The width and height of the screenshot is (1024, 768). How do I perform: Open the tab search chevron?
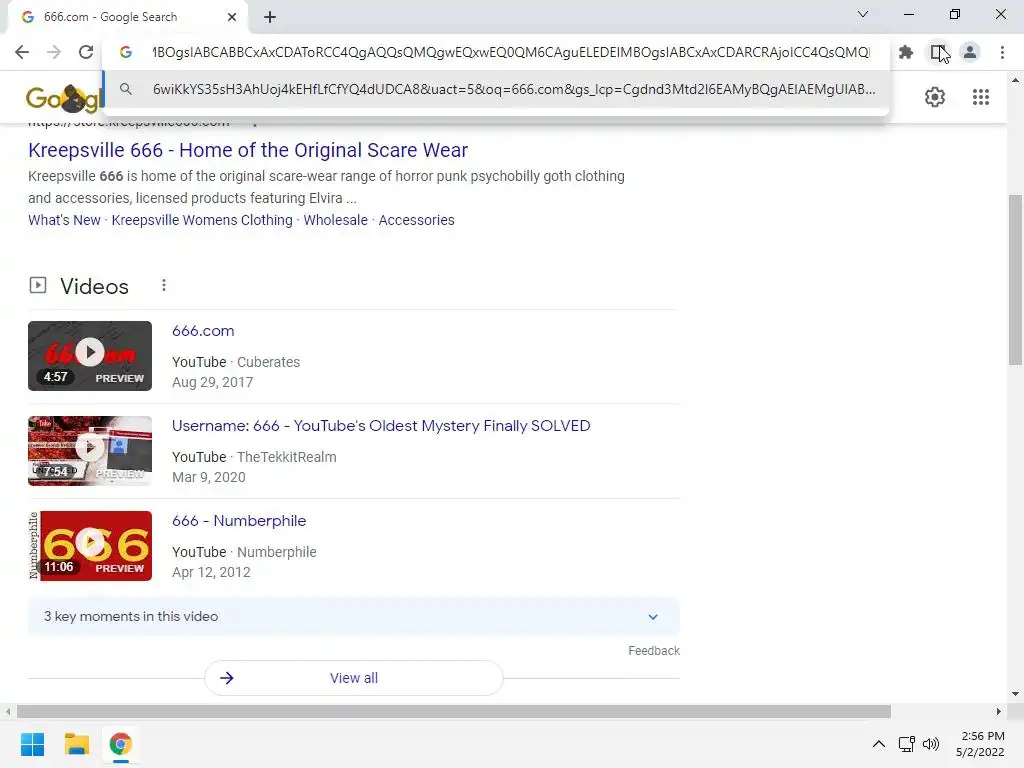(x=863, y=14)
